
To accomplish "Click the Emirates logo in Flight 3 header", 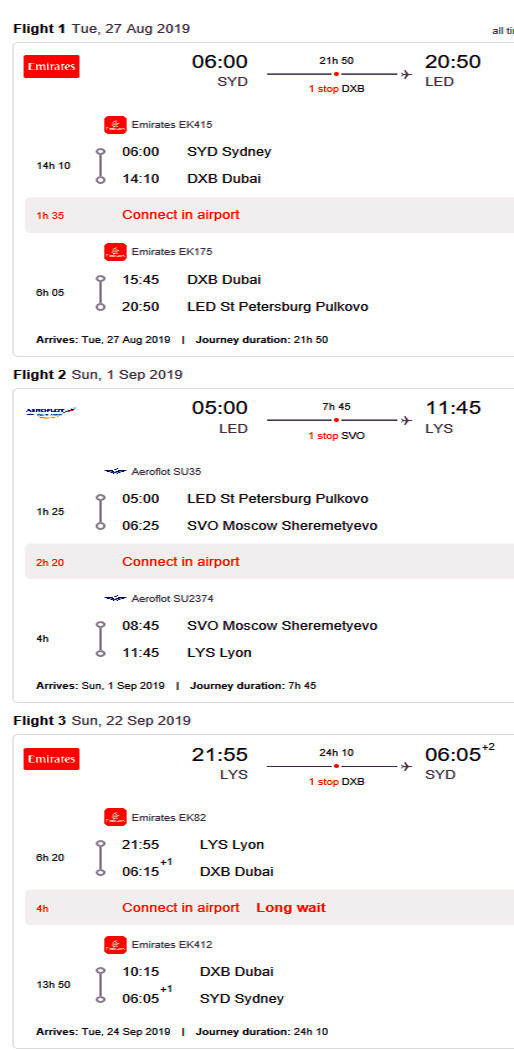I will (x=52, y=759).
